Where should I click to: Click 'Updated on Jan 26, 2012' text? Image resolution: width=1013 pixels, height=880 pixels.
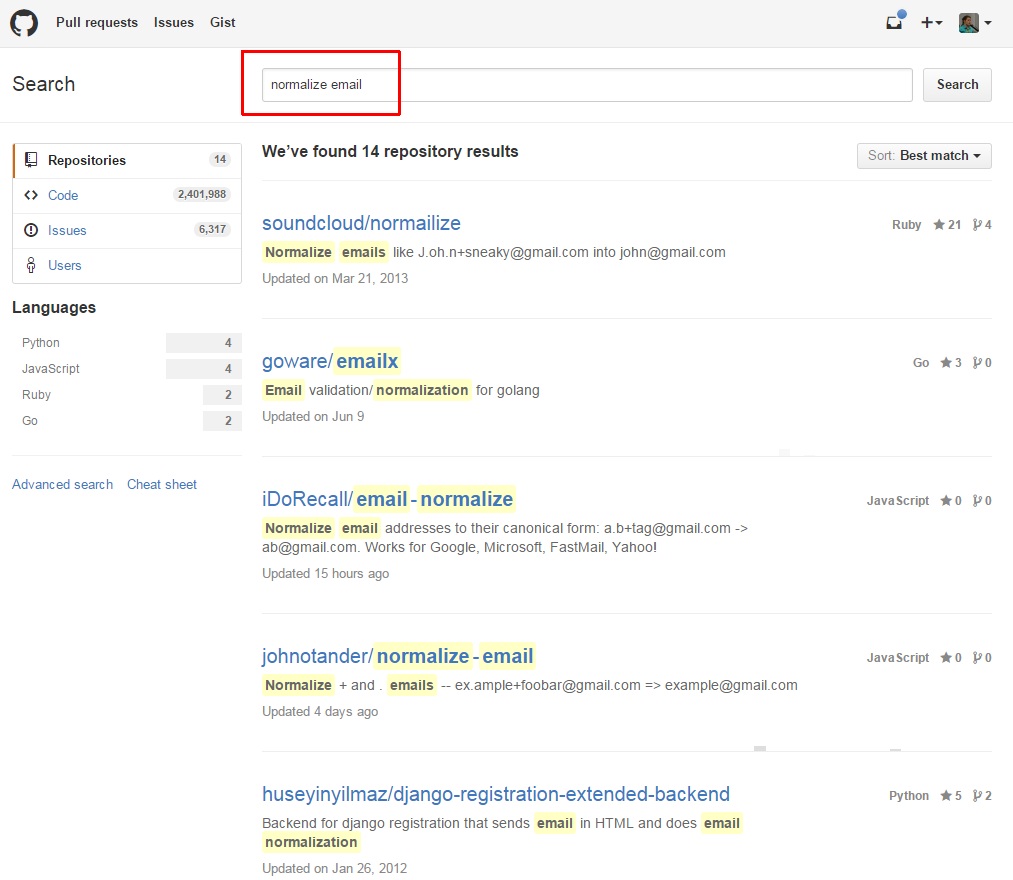334,868
